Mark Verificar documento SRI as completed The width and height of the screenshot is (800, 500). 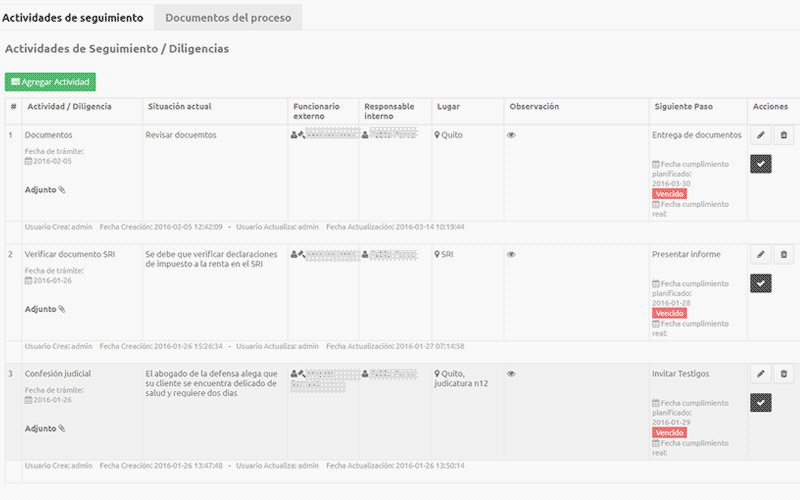coord(761,283)
